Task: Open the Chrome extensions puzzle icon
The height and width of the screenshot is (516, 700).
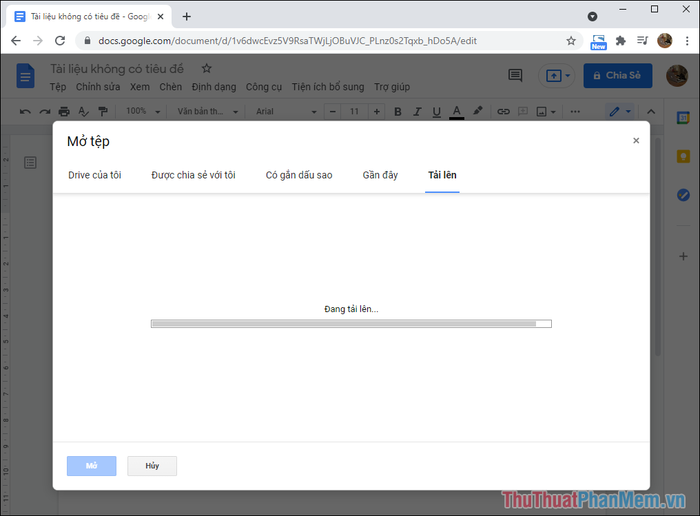Action: coord(621,41)
